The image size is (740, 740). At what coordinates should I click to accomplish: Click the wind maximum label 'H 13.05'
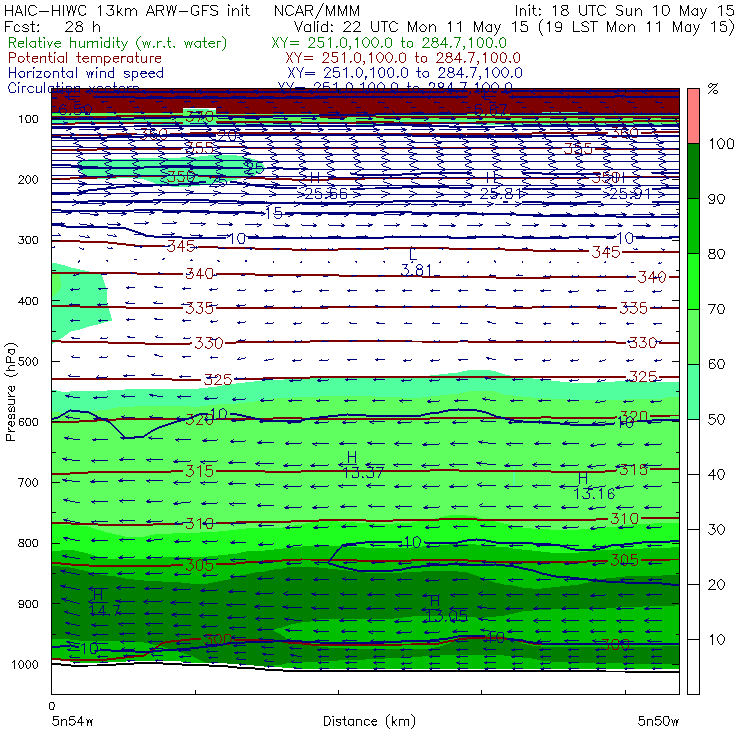coord(446,608)
